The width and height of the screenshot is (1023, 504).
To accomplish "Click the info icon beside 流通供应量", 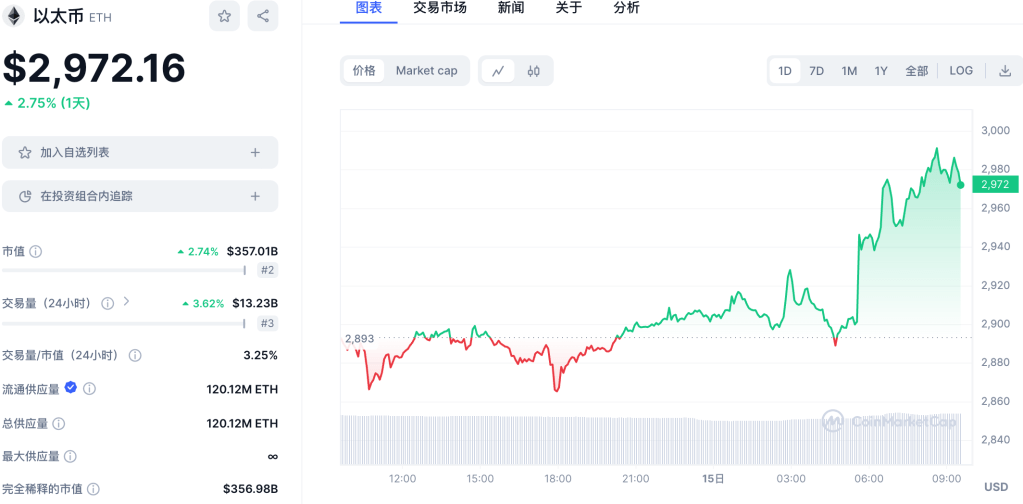I will [89, 388].
